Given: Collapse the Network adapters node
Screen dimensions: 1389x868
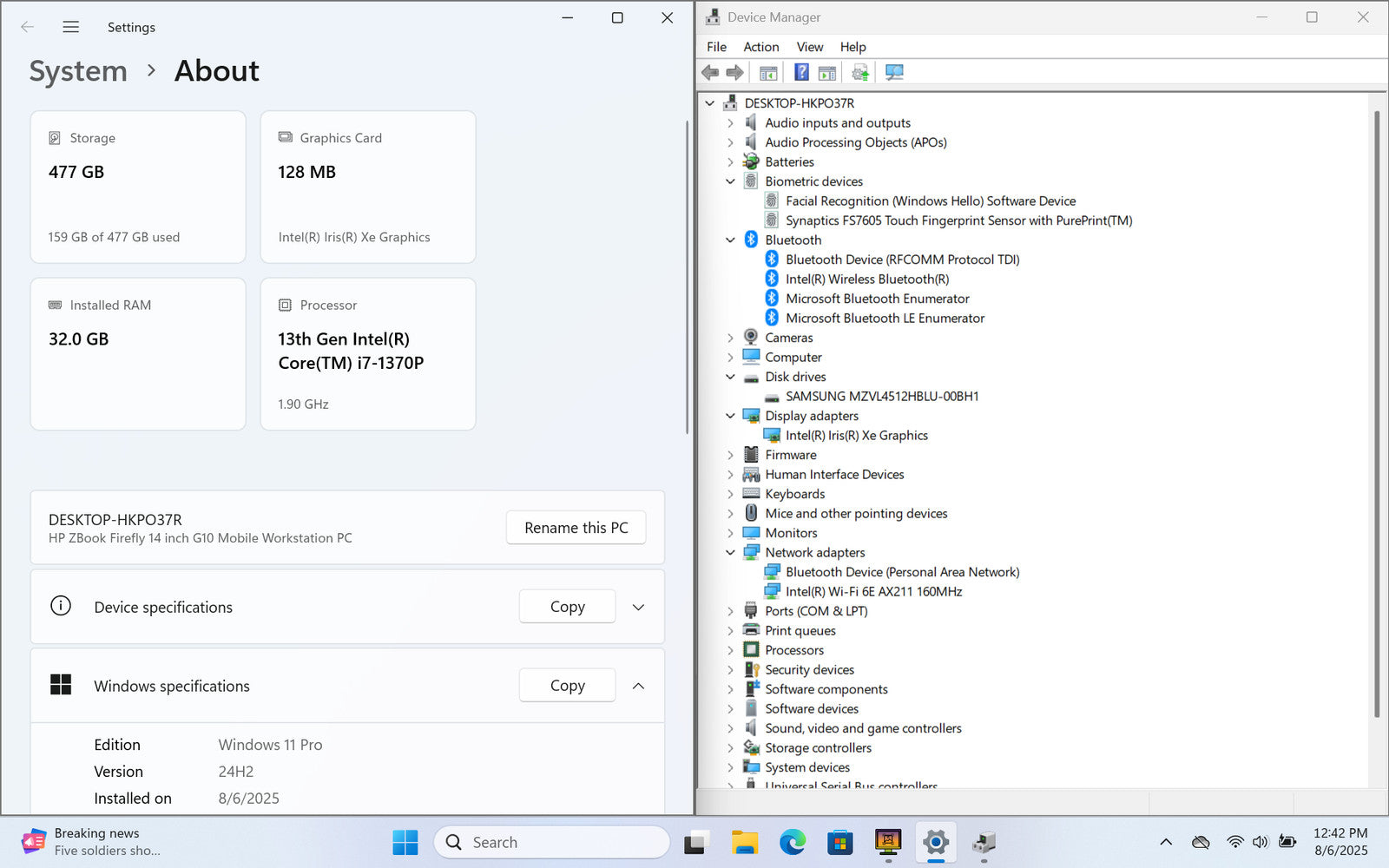Looking at the screenshot, I should pos(730,553).
